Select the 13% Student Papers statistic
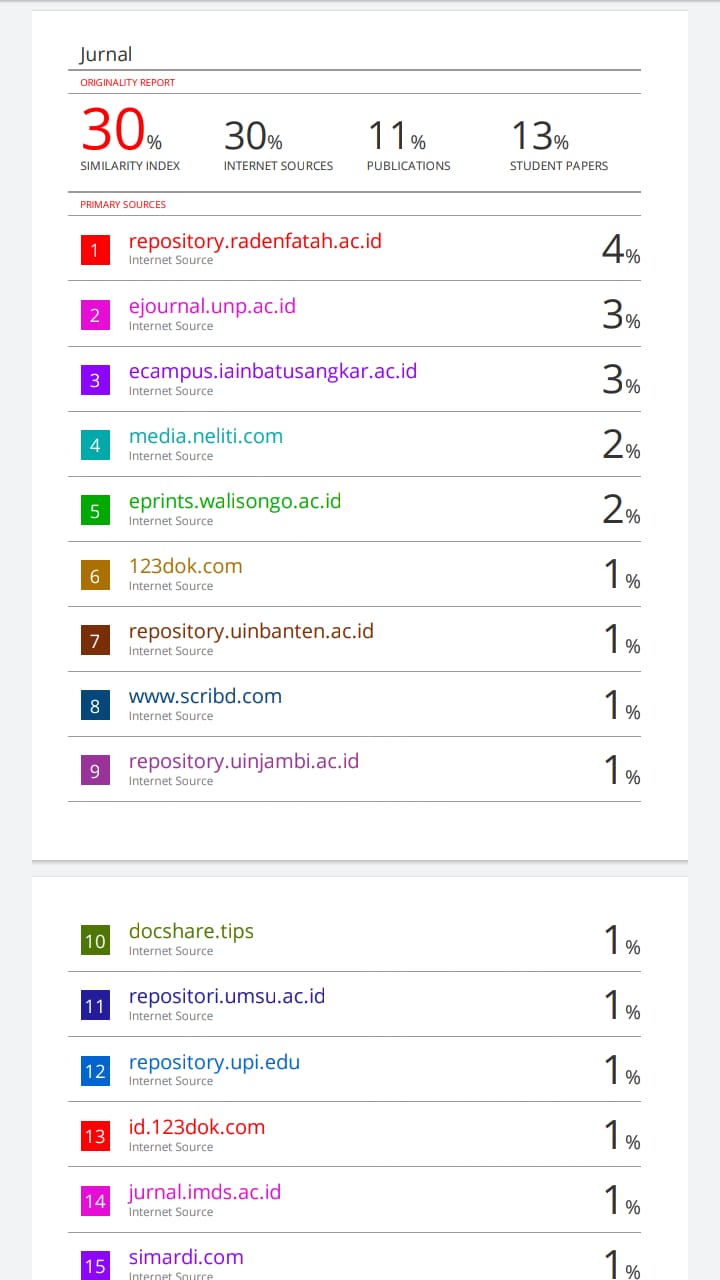Image resolution: width=720 pixels, height=1280 pixels. (540, 137)
